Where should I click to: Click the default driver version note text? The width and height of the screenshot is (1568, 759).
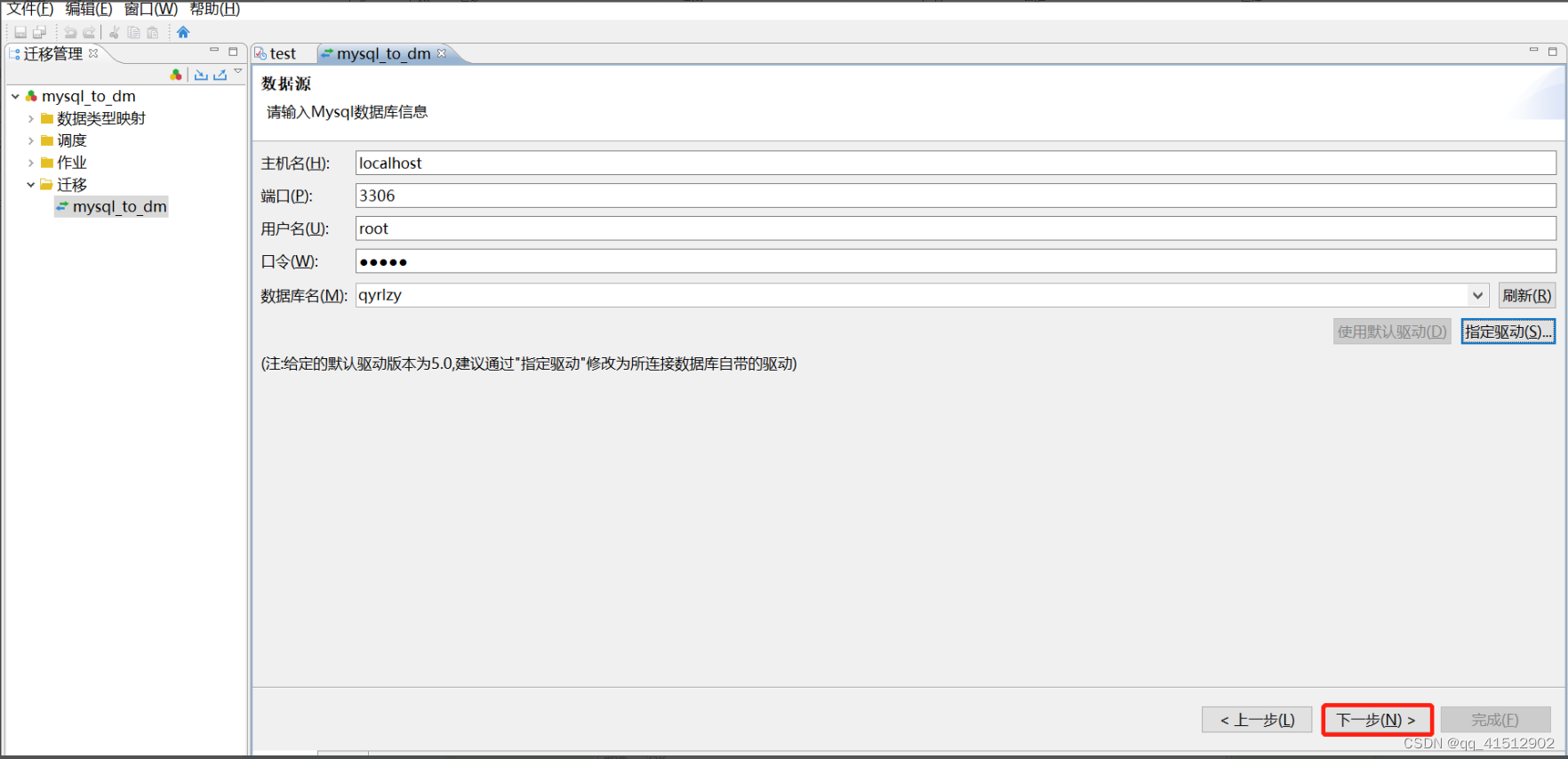[x=529, y=364]
